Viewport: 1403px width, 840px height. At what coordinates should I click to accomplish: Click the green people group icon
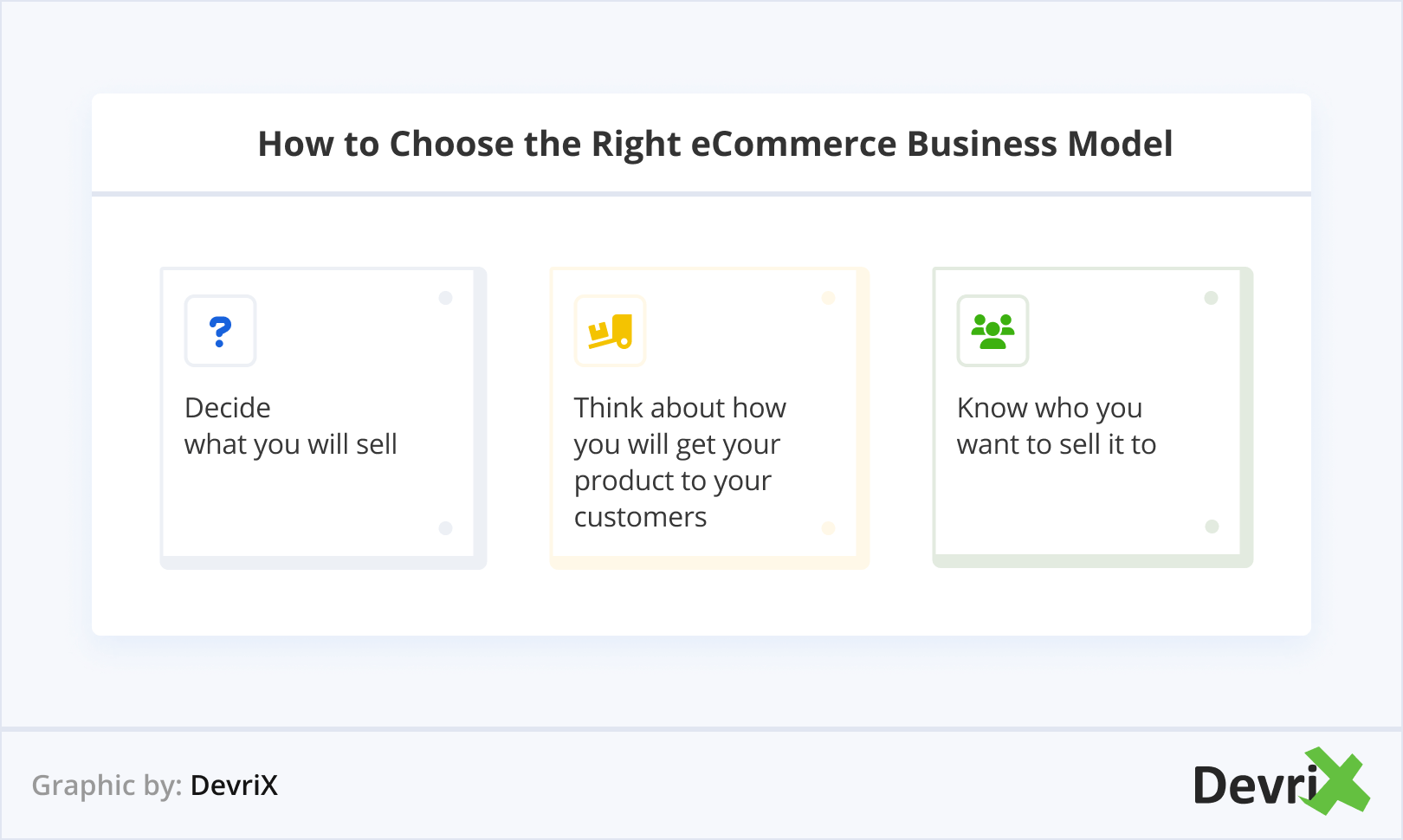992,332
